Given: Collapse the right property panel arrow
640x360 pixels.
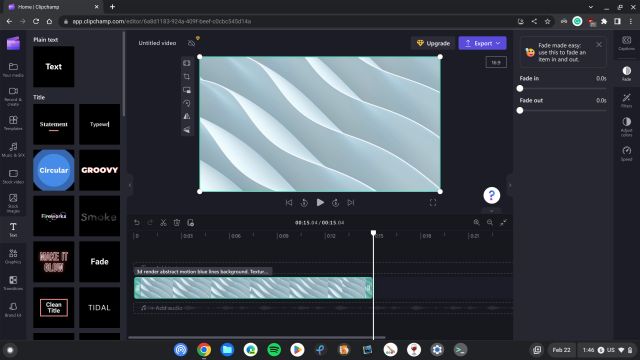Looking at the screenshot, I should pos(510,185).
